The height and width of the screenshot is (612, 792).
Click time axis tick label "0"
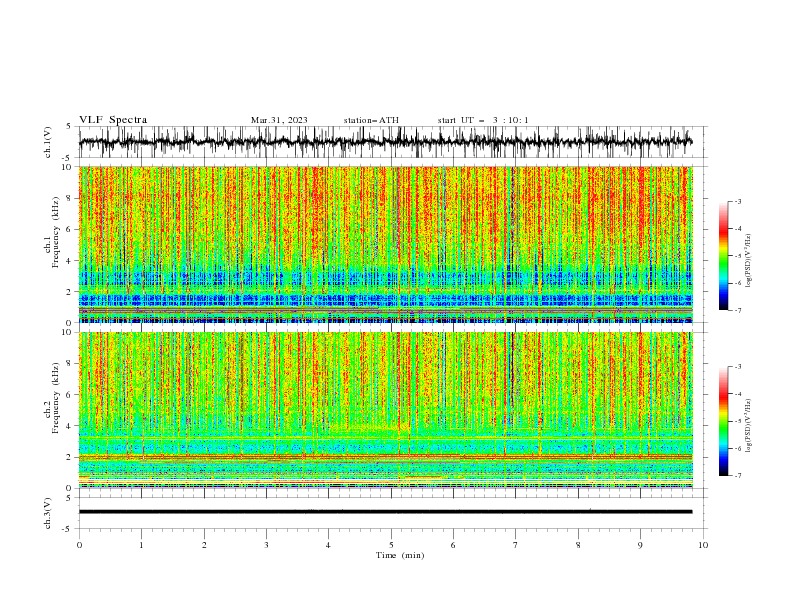click(79, 545)
